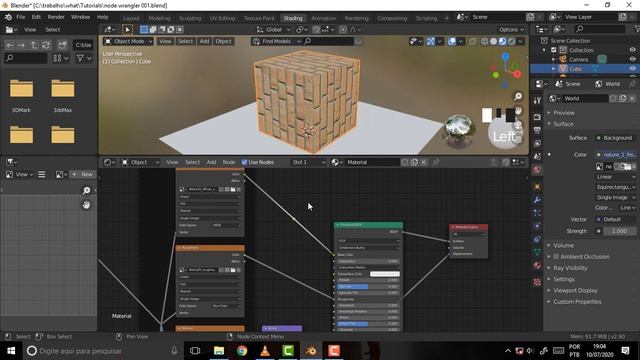Switch to rendered viewport shading
Image resolution: width=640 pixels, height=360 pixels.
(511, 41)
